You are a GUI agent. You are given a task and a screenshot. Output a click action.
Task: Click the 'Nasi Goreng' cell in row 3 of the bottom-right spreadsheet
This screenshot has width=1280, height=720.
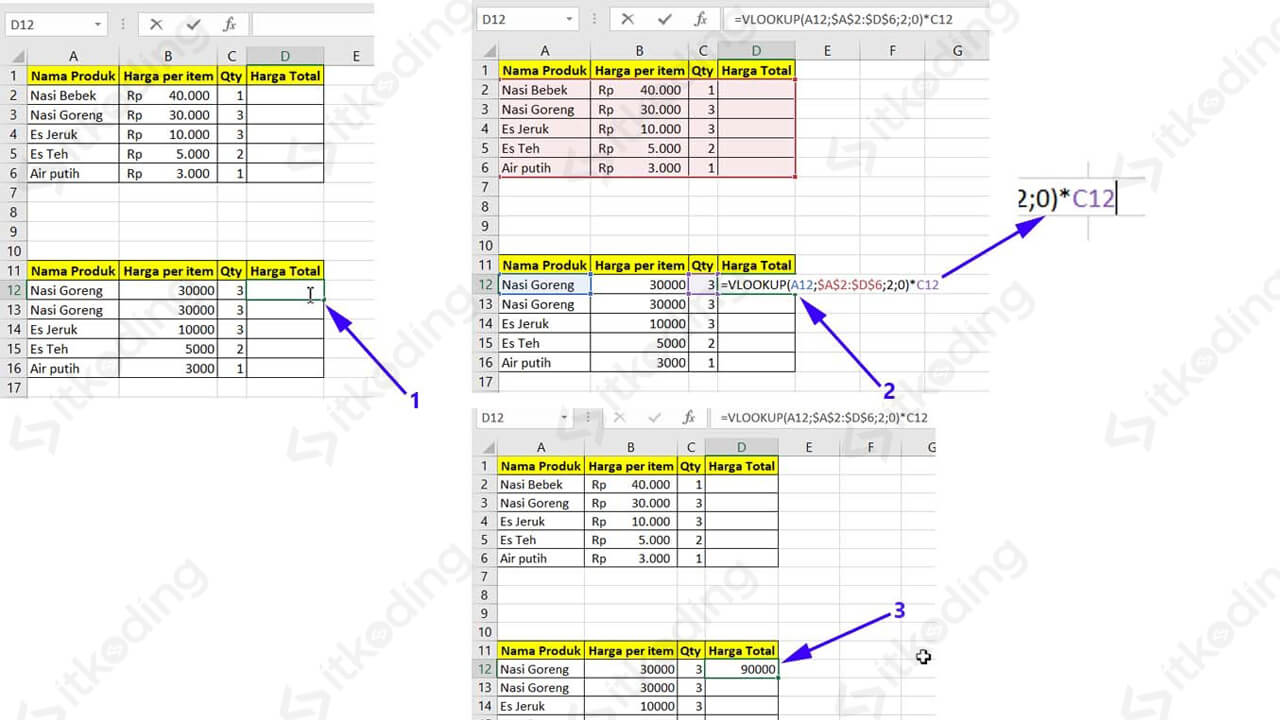pyautogui.click(x=540, y=503)
